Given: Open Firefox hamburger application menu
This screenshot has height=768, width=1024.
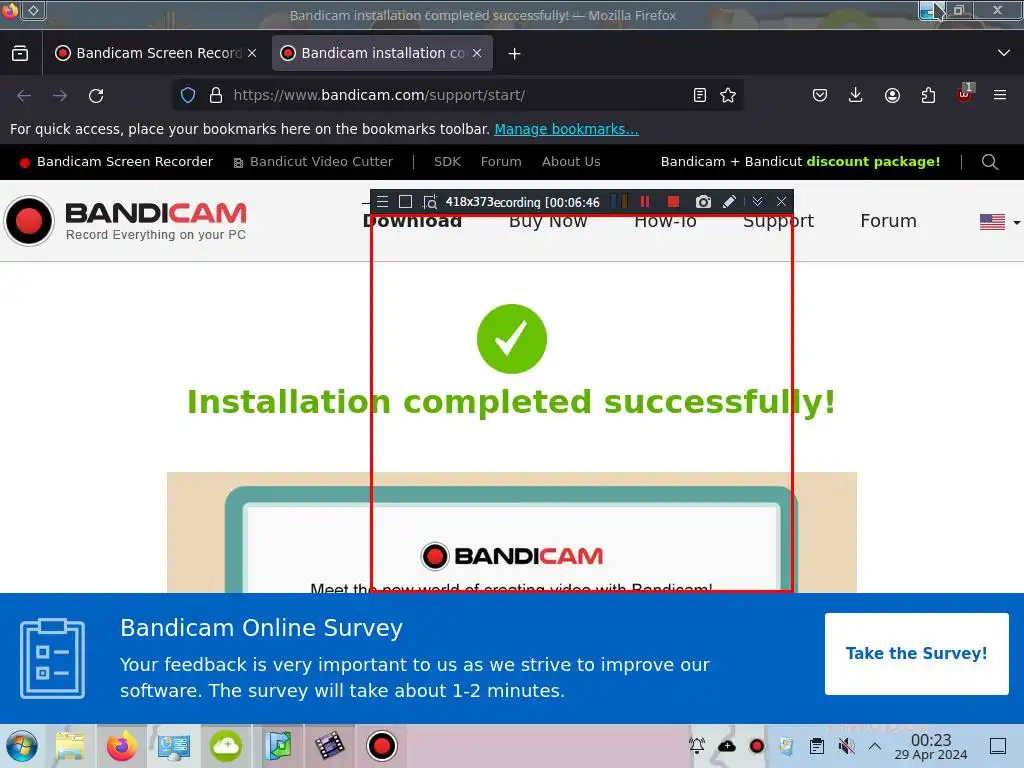Looking at the screenshot, I should (x=1000, y=95).
